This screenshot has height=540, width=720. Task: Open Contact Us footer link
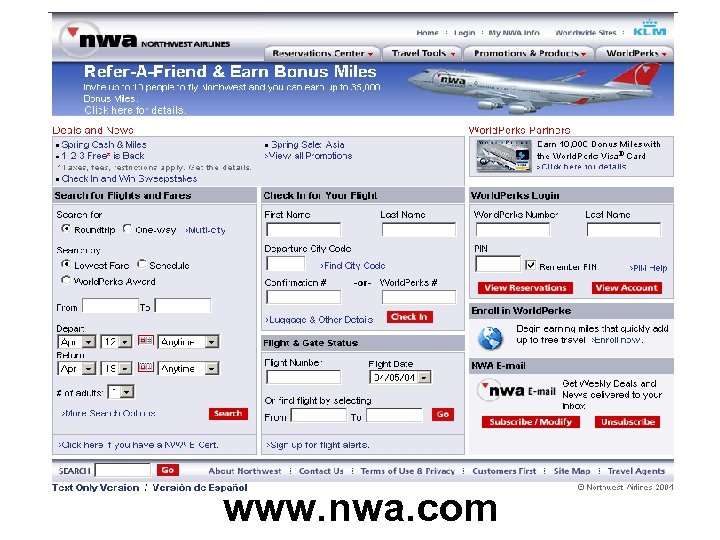(321, 471)
